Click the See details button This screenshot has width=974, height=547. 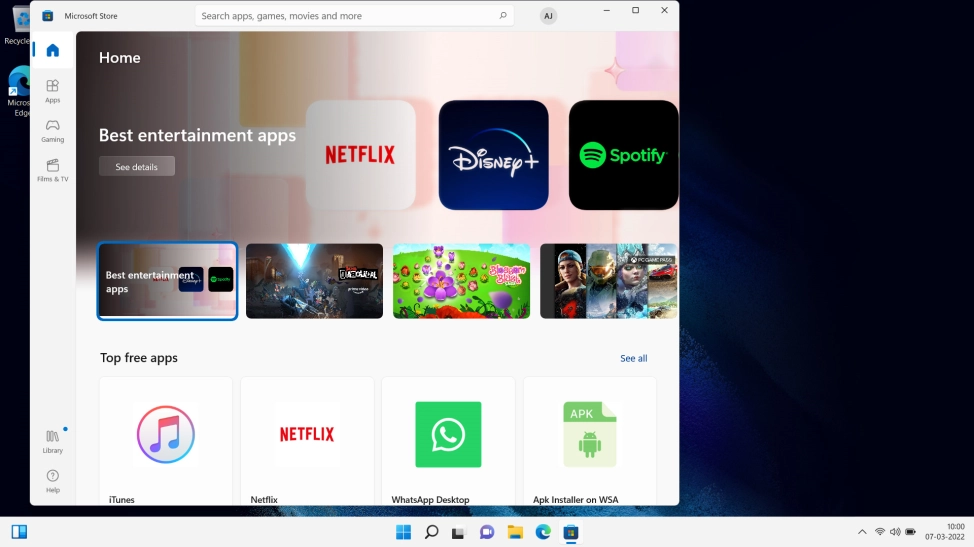click(136, 167)
